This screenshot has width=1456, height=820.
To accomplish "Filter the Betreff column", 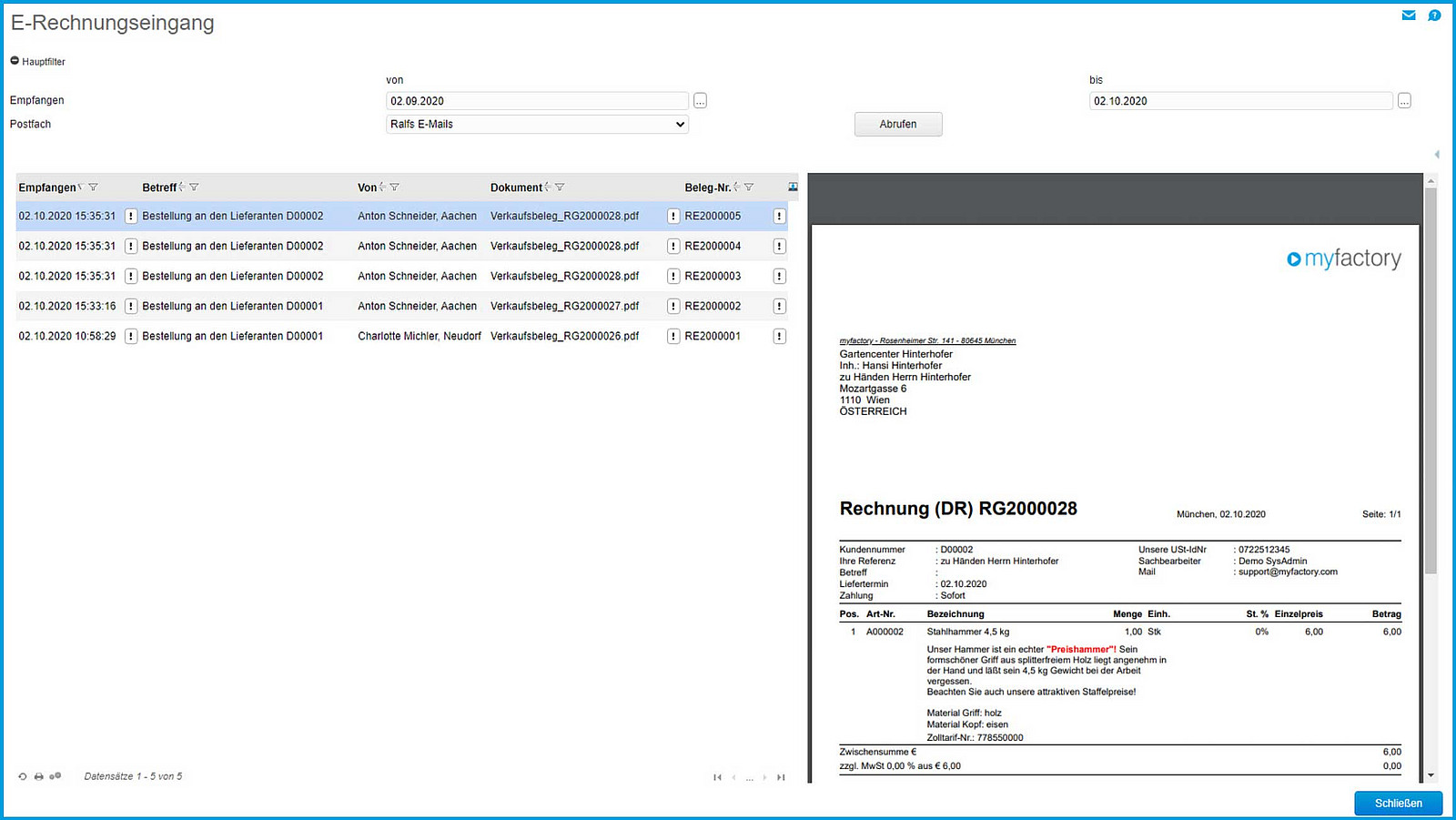I will coord(194,187).
